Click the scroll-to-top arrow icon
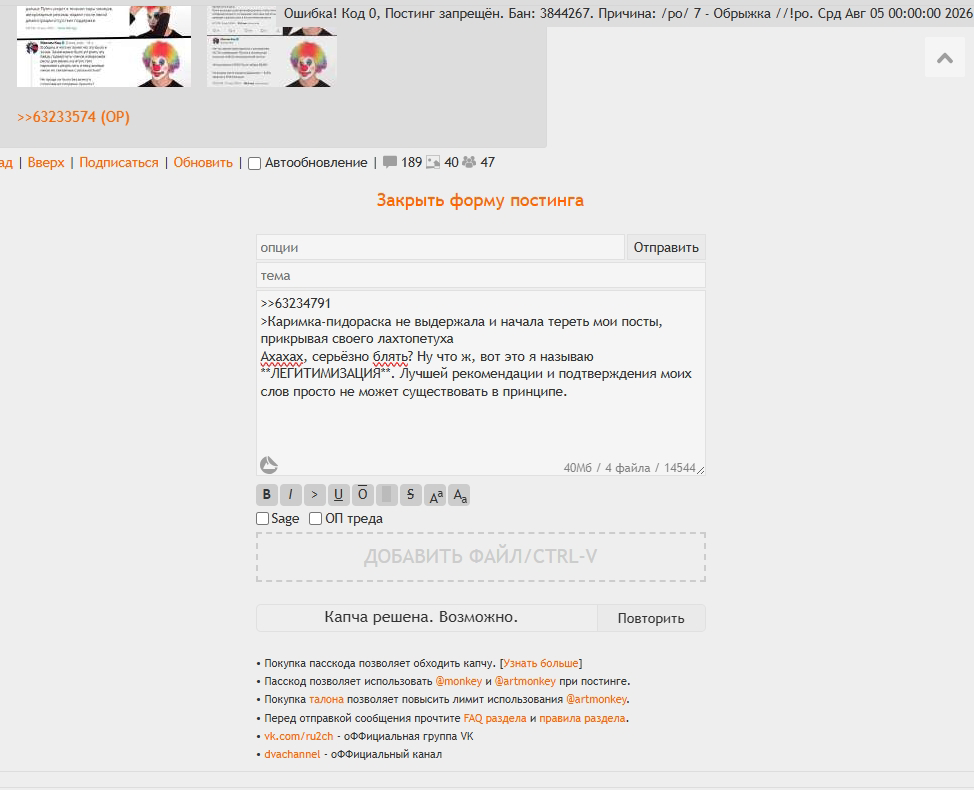Viewport: 974px width, 790px height. (x=945, y=58)
